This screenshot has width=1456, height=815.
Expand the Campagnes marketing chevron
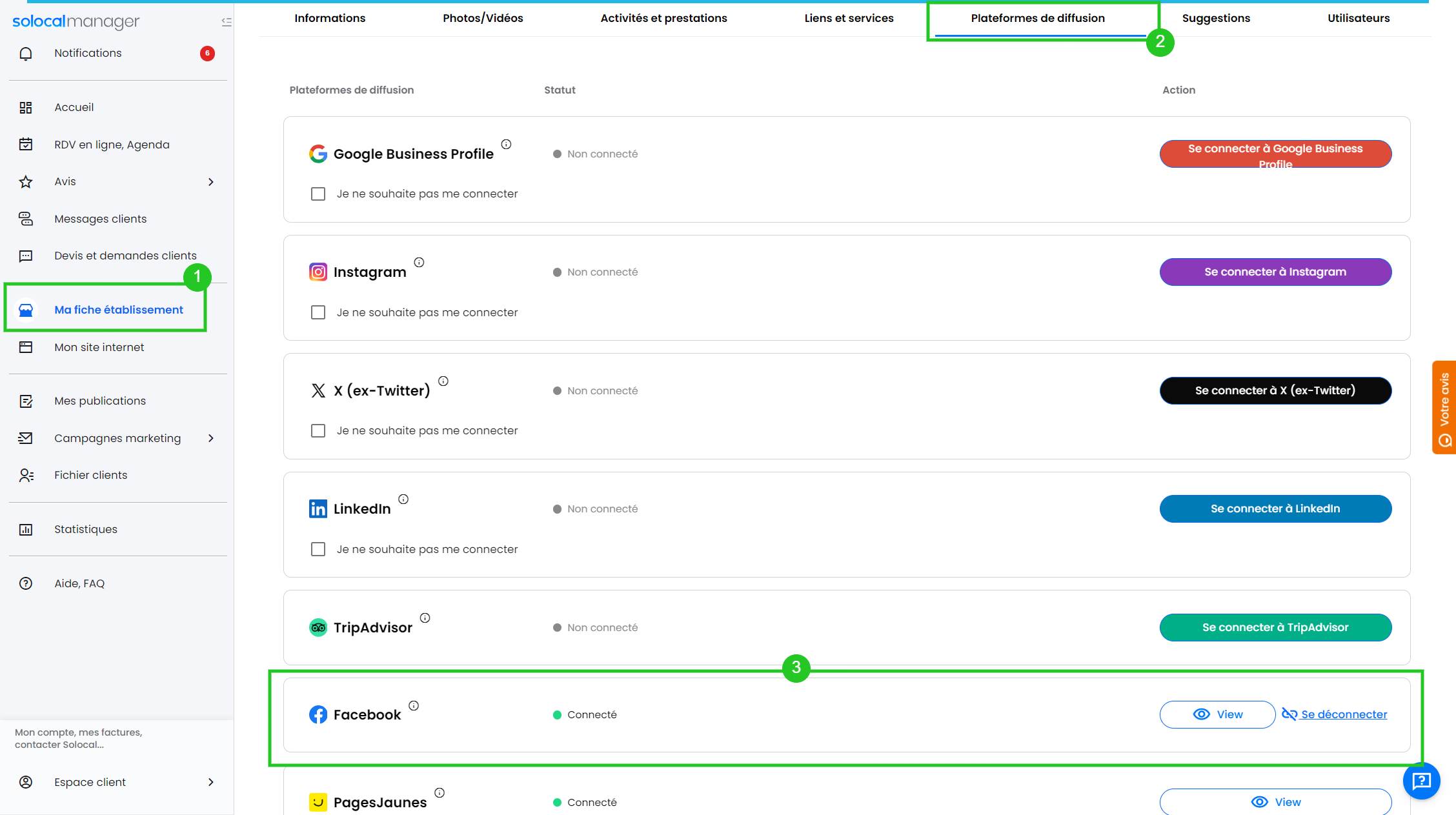[211, 438]
